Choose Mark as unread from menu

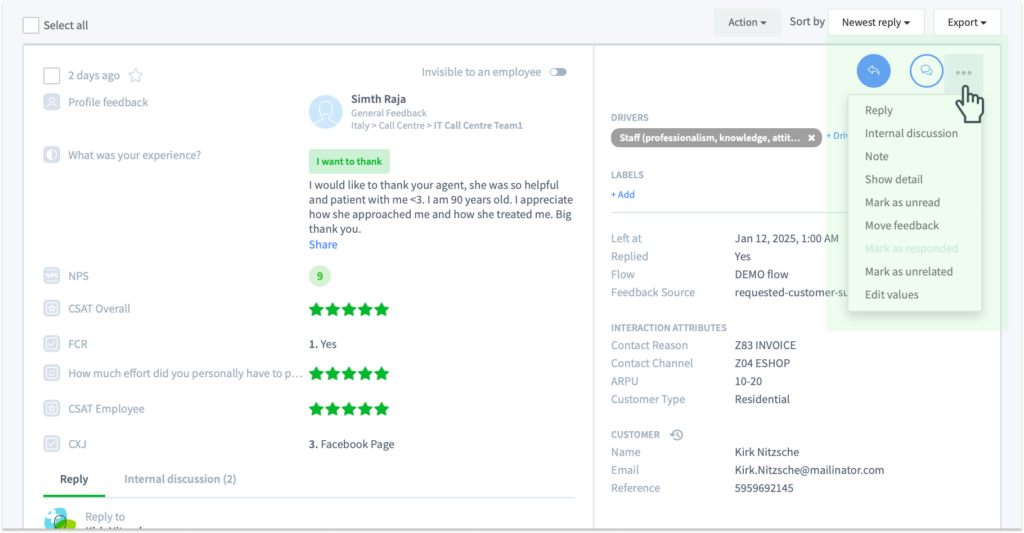902,202
